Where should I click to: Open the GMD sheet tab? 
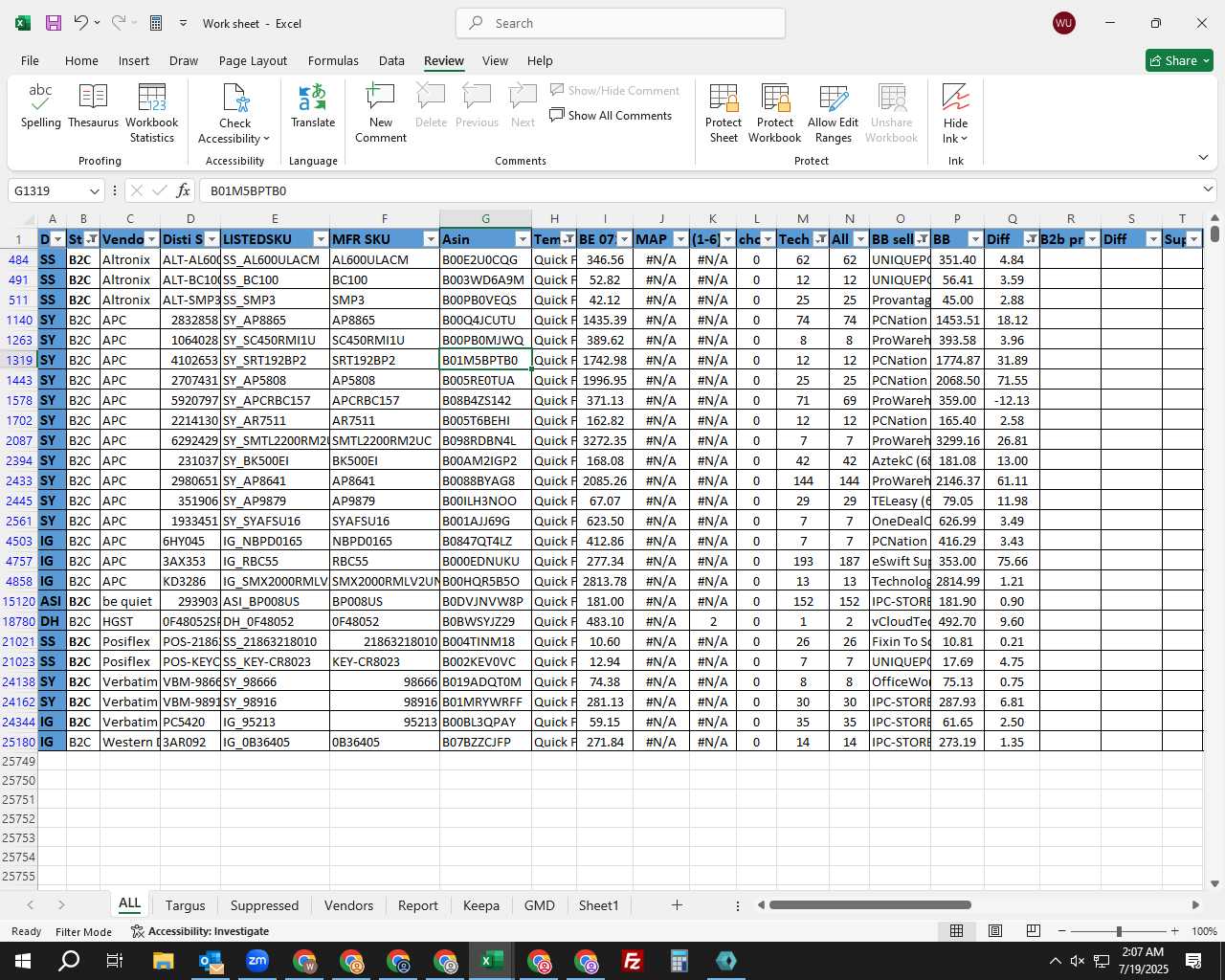coord(539,905)
